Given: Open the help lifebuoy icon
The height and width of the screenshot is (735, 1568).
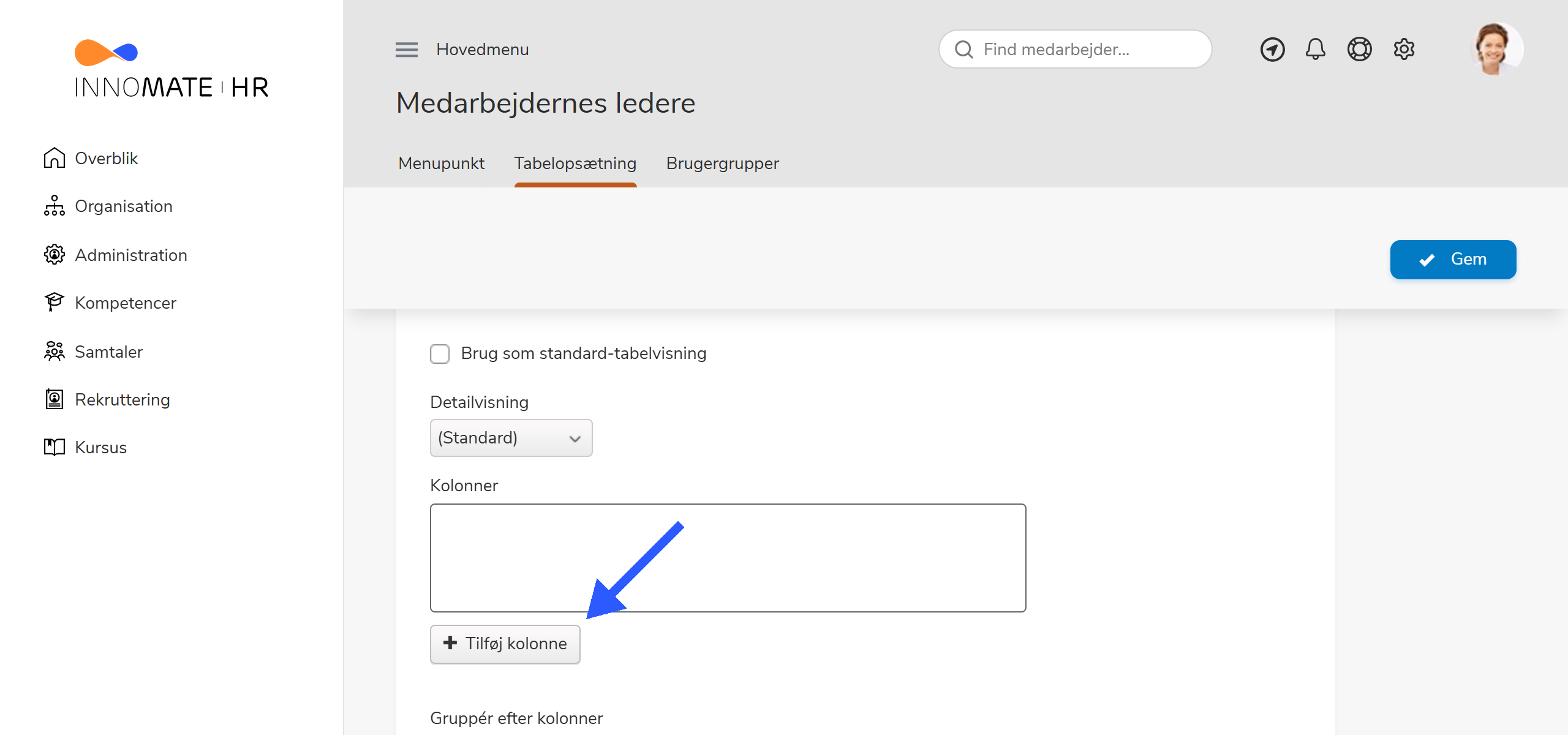Looking at the screenshot, I should click(1359, 49).
